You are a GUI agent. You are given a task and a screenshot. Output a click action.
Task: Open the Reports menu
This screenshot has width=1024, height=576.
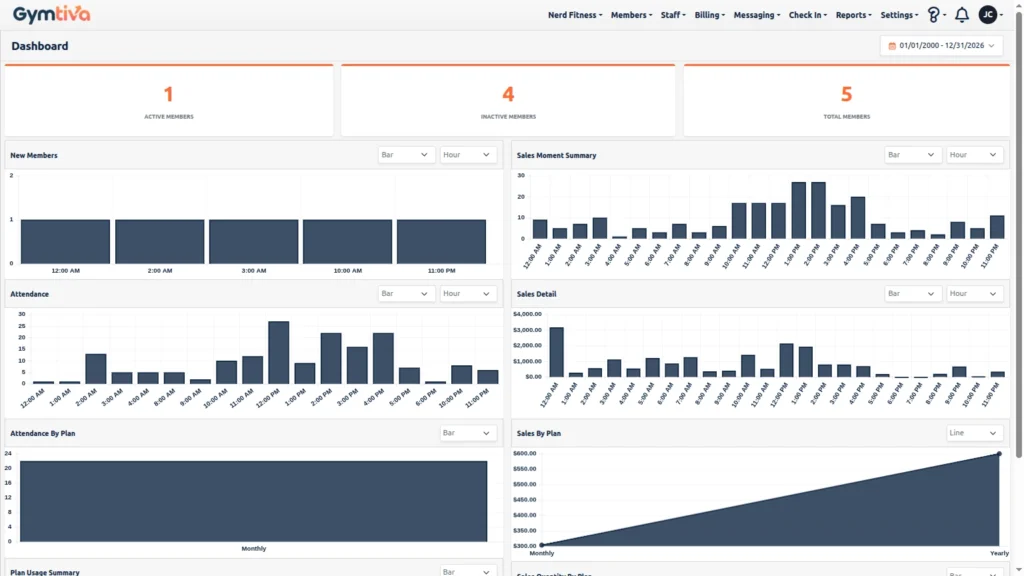pyautogui.click(x=853, y=15)
